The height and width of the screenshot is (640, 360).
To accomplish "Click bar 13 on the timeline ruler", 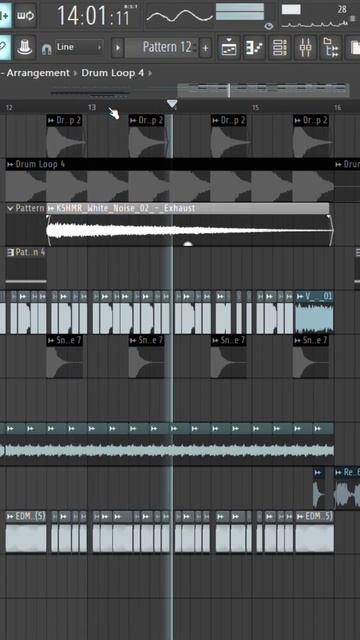I will (x=92, y=108).
